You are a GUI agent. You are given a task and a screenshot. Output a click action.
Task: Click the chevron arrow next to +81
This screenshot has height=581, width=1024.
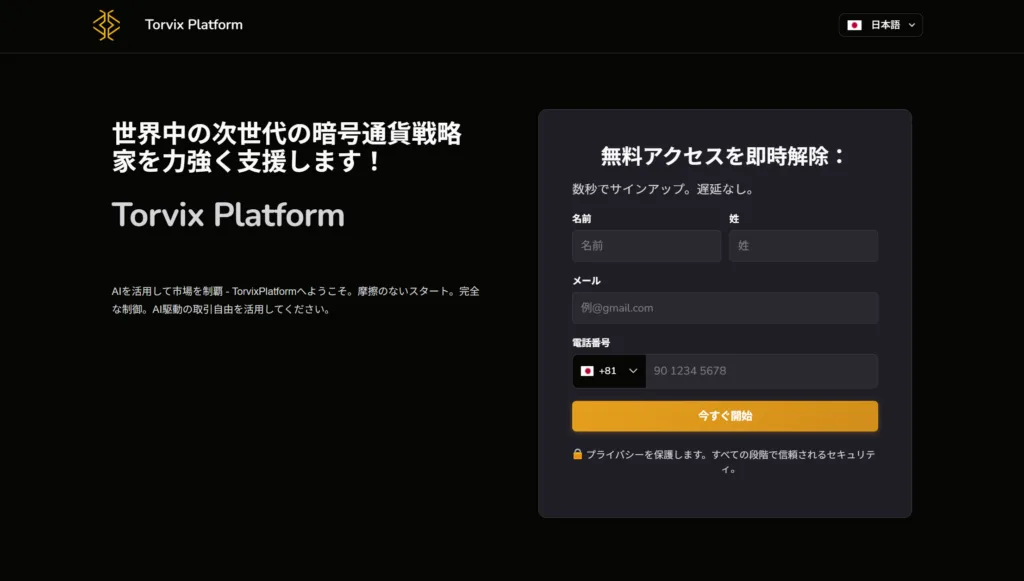click(x=632, y=371)
